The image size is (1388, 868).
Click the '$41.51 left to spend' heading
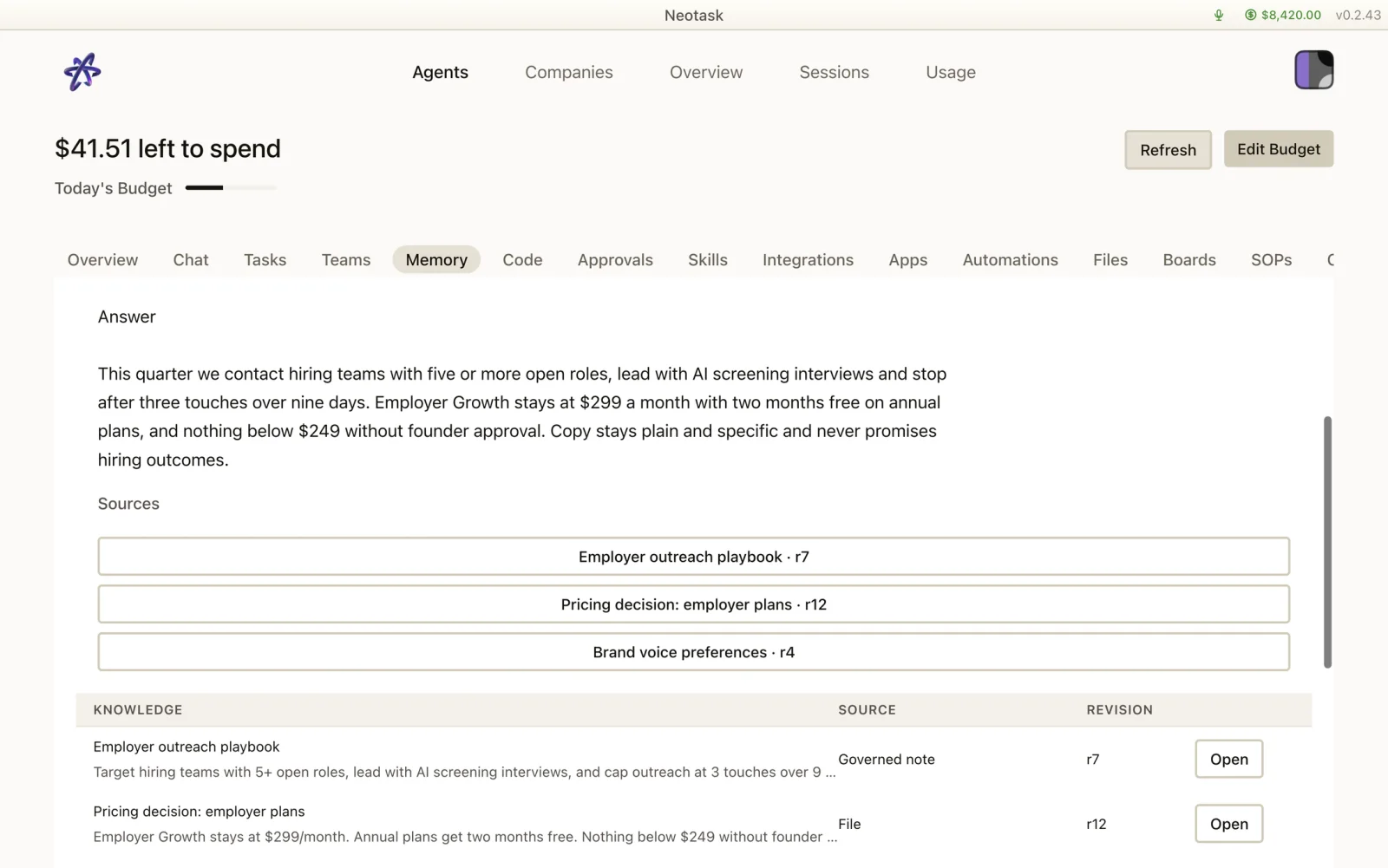pos(167,148)
